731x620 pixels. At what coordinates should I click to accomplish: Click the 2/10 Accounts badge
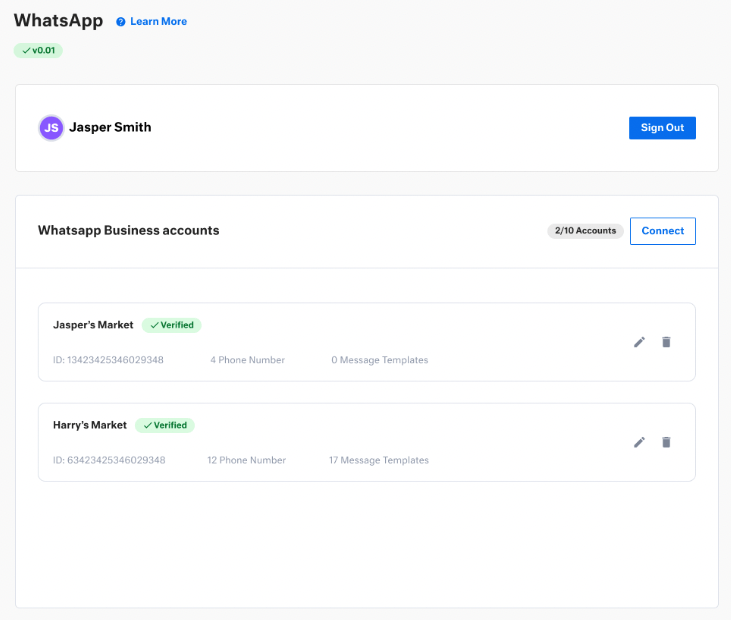(585, 231)
